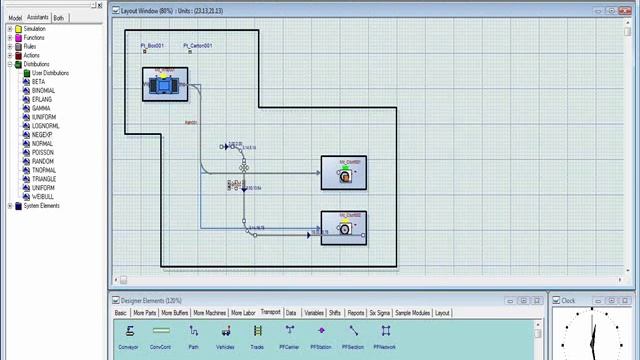This screenshot has width=640, height=360.
Task: Open the Data designer tab
Action: (291, 313)
